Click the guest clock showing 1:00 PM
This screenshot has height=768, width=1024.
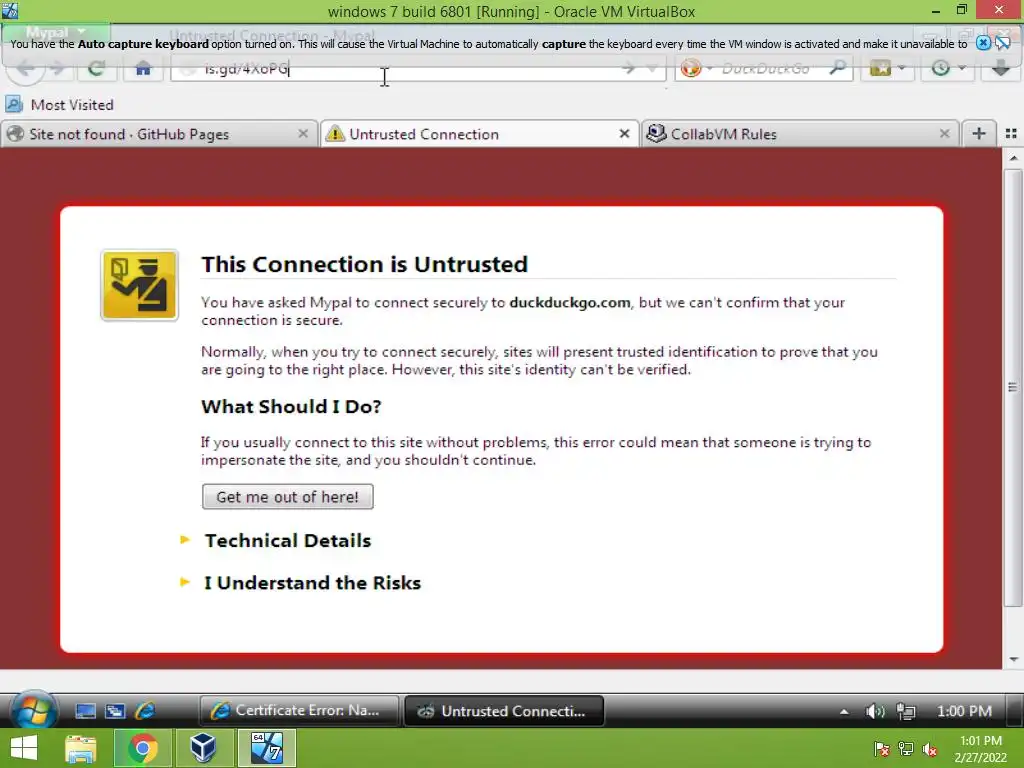[x=964, y=711]
